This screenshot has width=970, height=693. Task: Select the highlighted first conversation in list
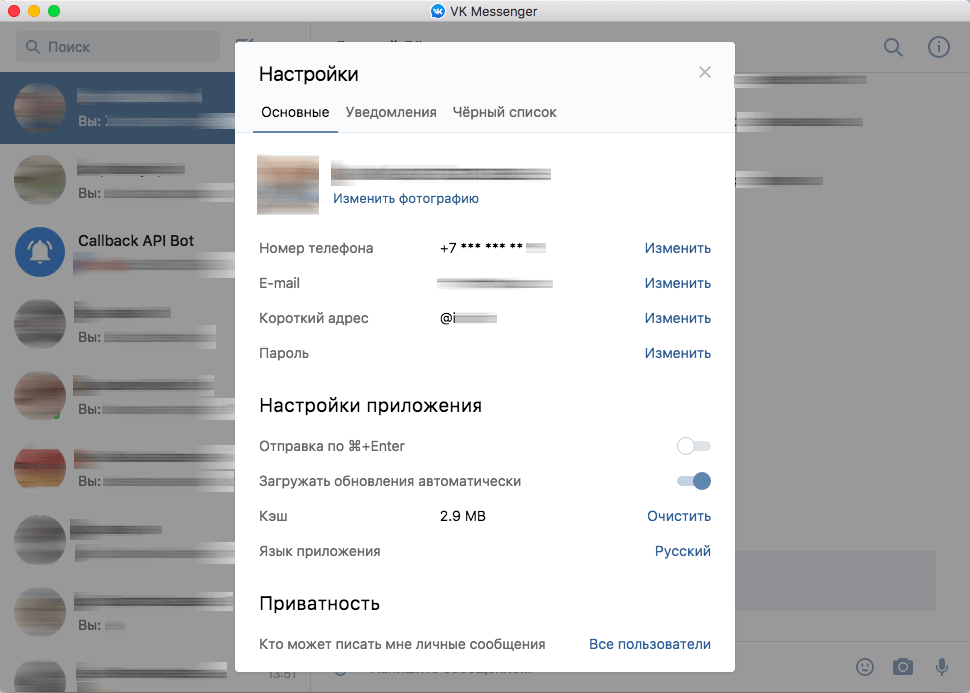(x=118, y=108)
